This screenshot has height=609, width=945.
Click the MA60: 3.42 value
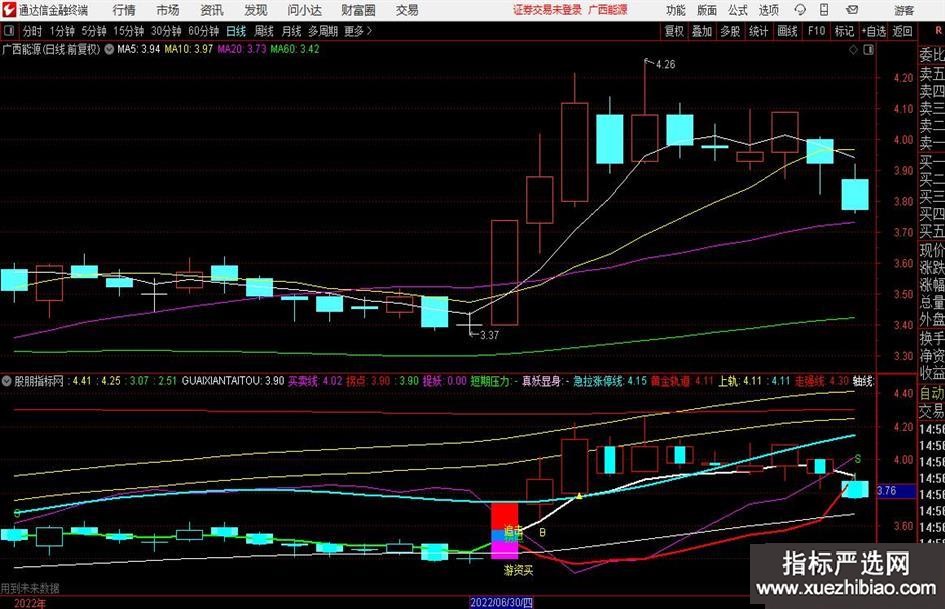click(295, 49)
